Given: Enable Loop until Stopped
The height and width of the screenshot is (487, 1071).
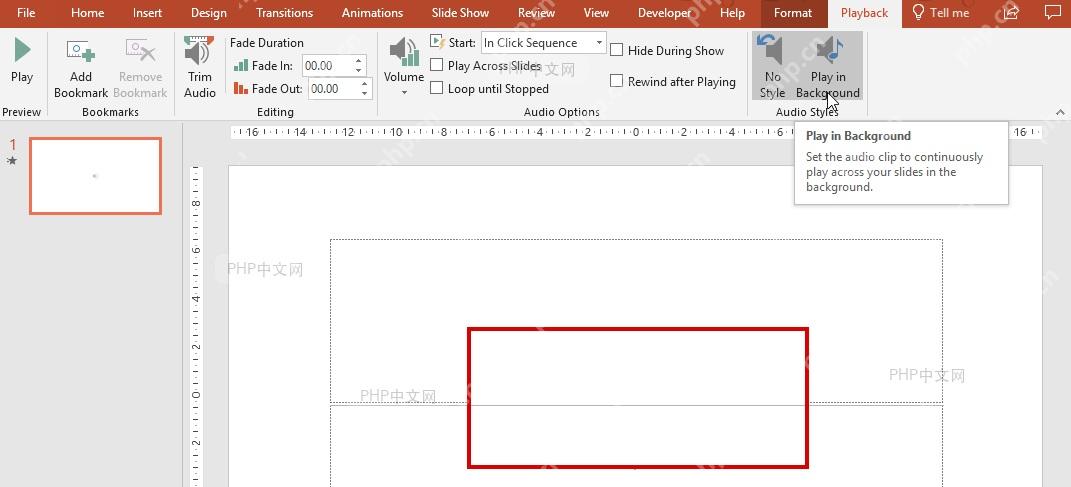Looking at the screenshot, I should click(x=436, y=89).
